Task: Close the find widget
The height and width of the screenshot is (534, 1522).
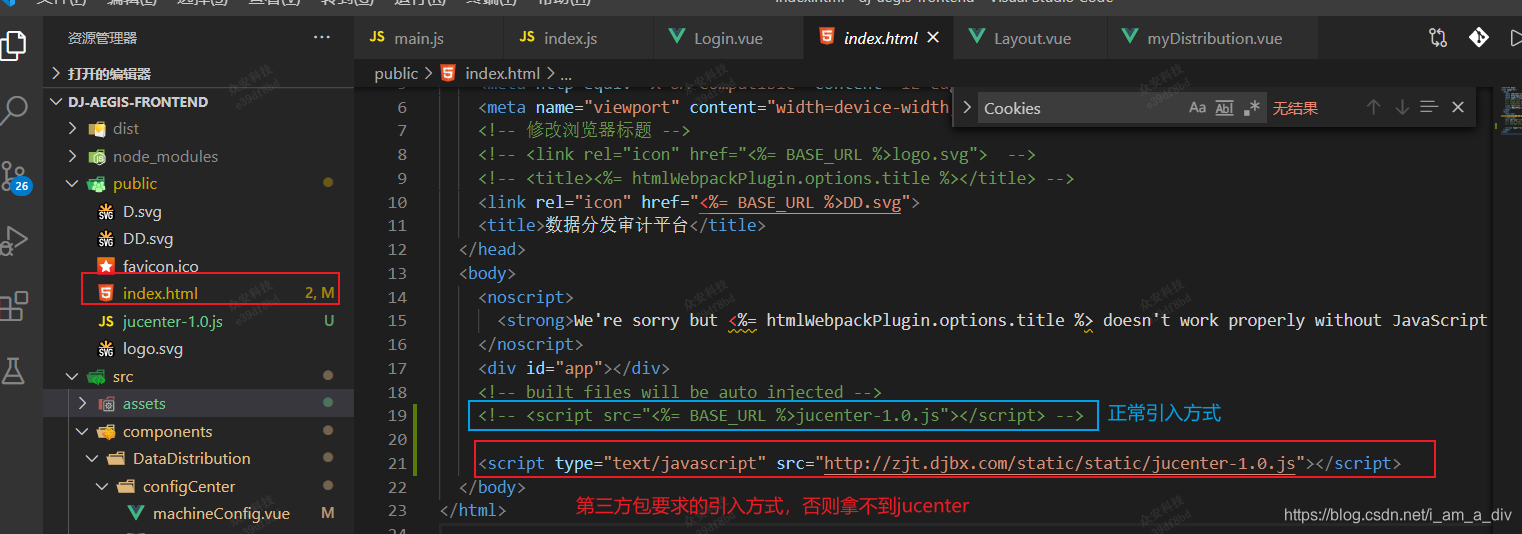Action: (x=1457, y=107)
